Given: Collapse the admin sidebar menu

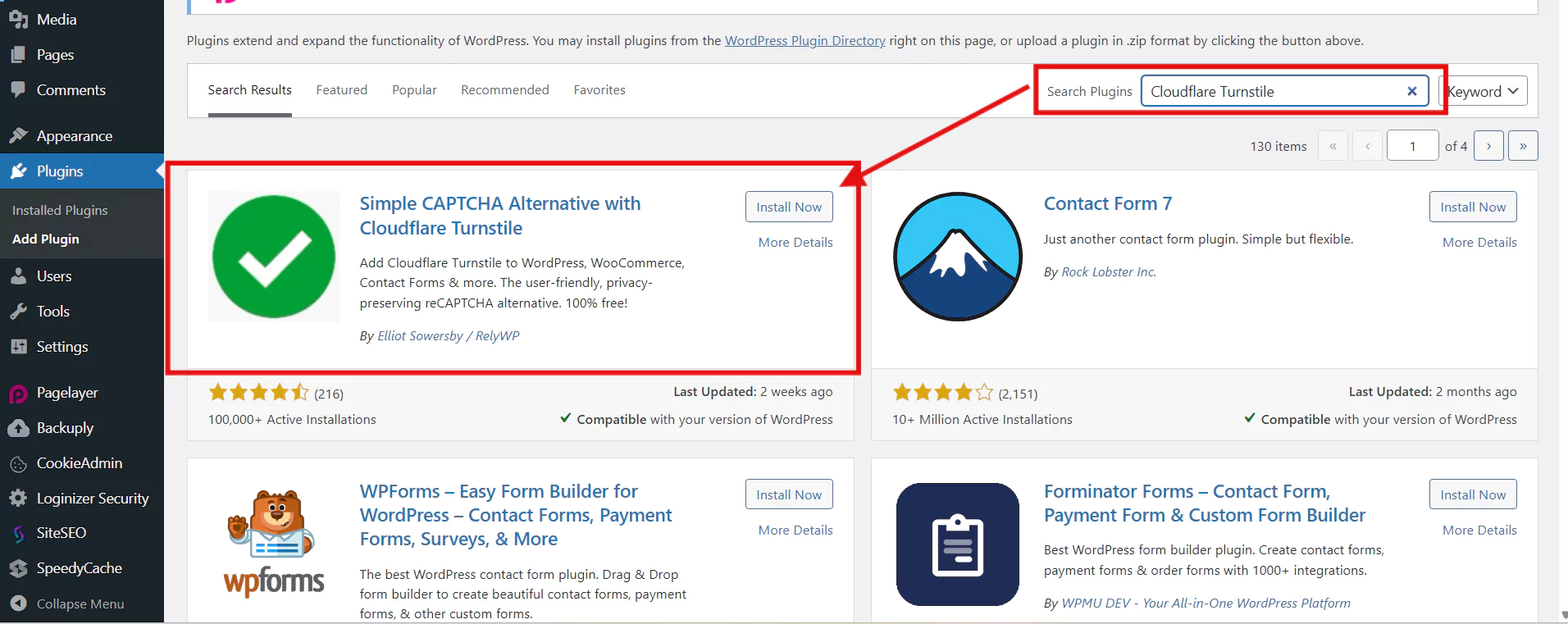Looking at the screenshot, I should 80,604.
